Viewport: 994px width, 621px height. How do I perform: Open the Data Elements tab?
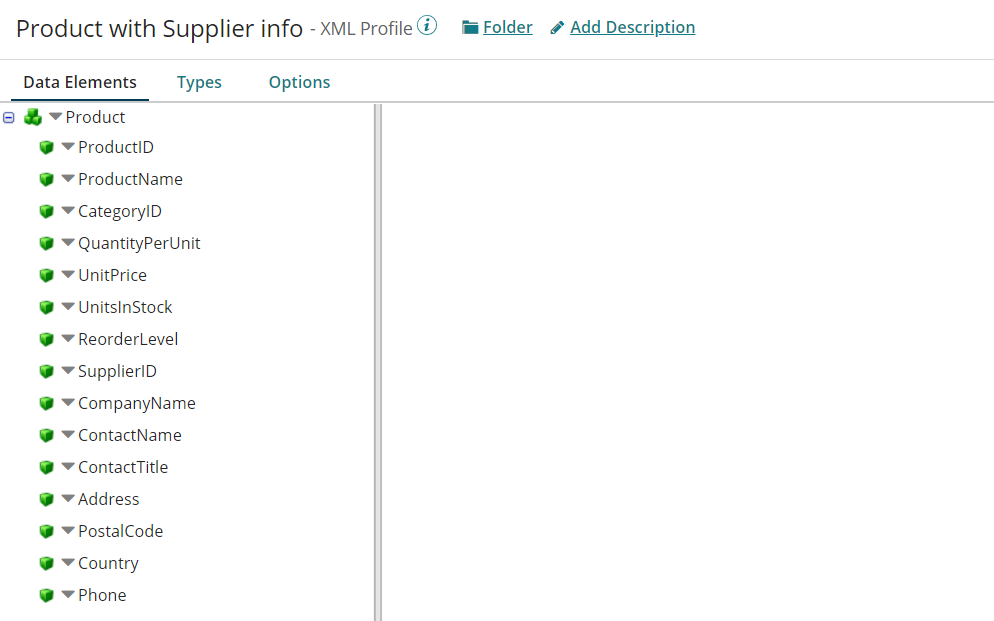tap(80, 82)
